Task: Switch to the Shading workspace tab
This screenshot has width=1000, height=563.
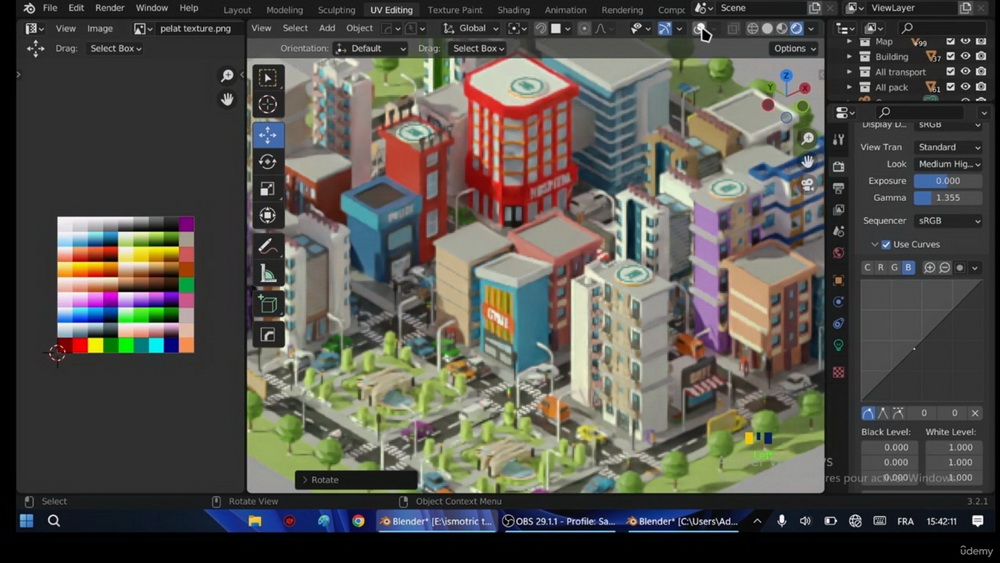Action: pyautogui.click(x=513, y=10)
